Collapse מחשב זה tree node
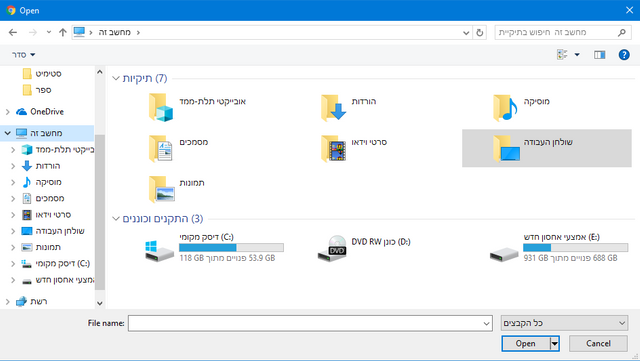This screenshot has width=640, height=361. (8, 133)
